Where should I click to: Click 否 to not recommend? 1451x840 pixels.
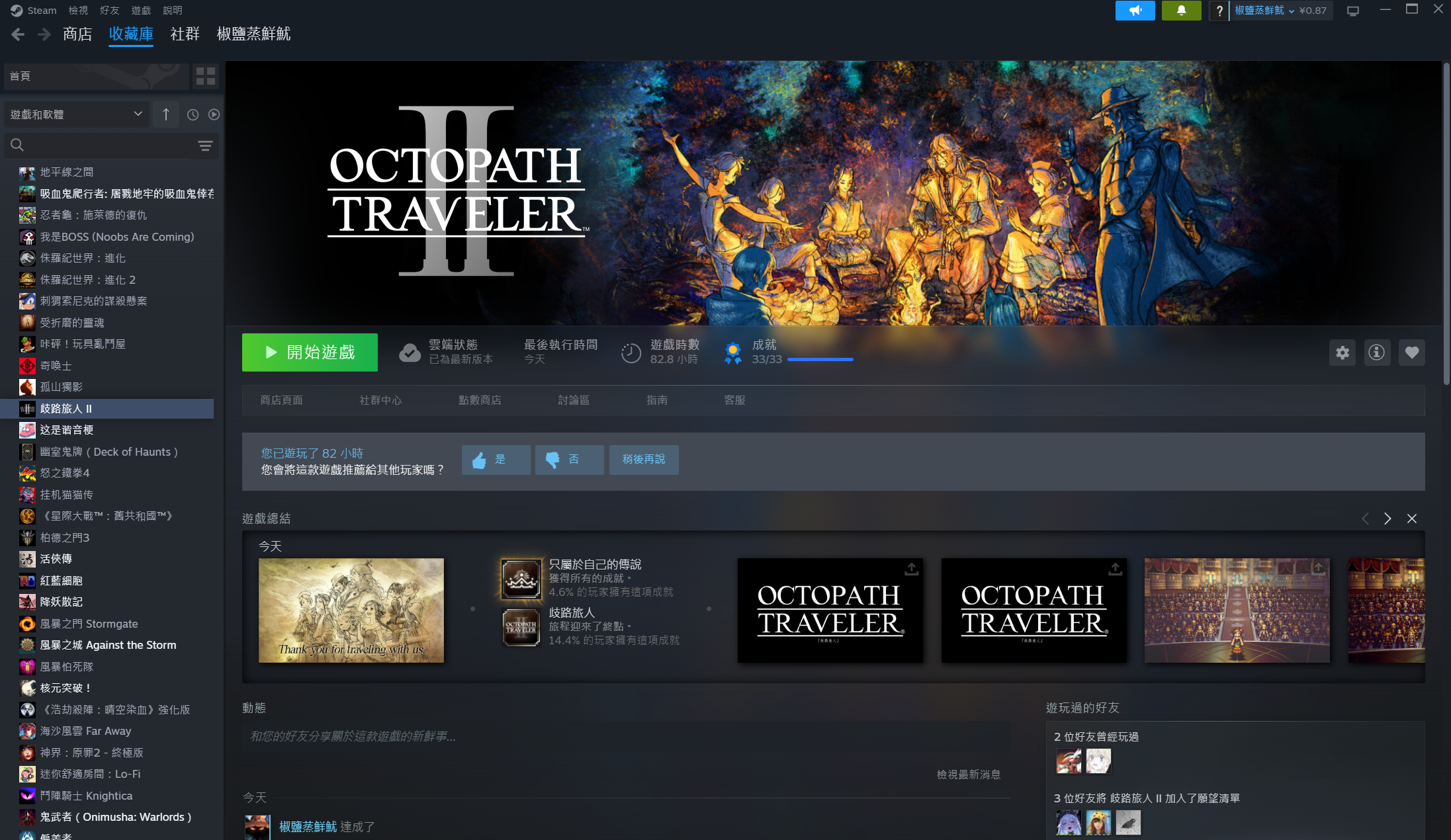569,460
